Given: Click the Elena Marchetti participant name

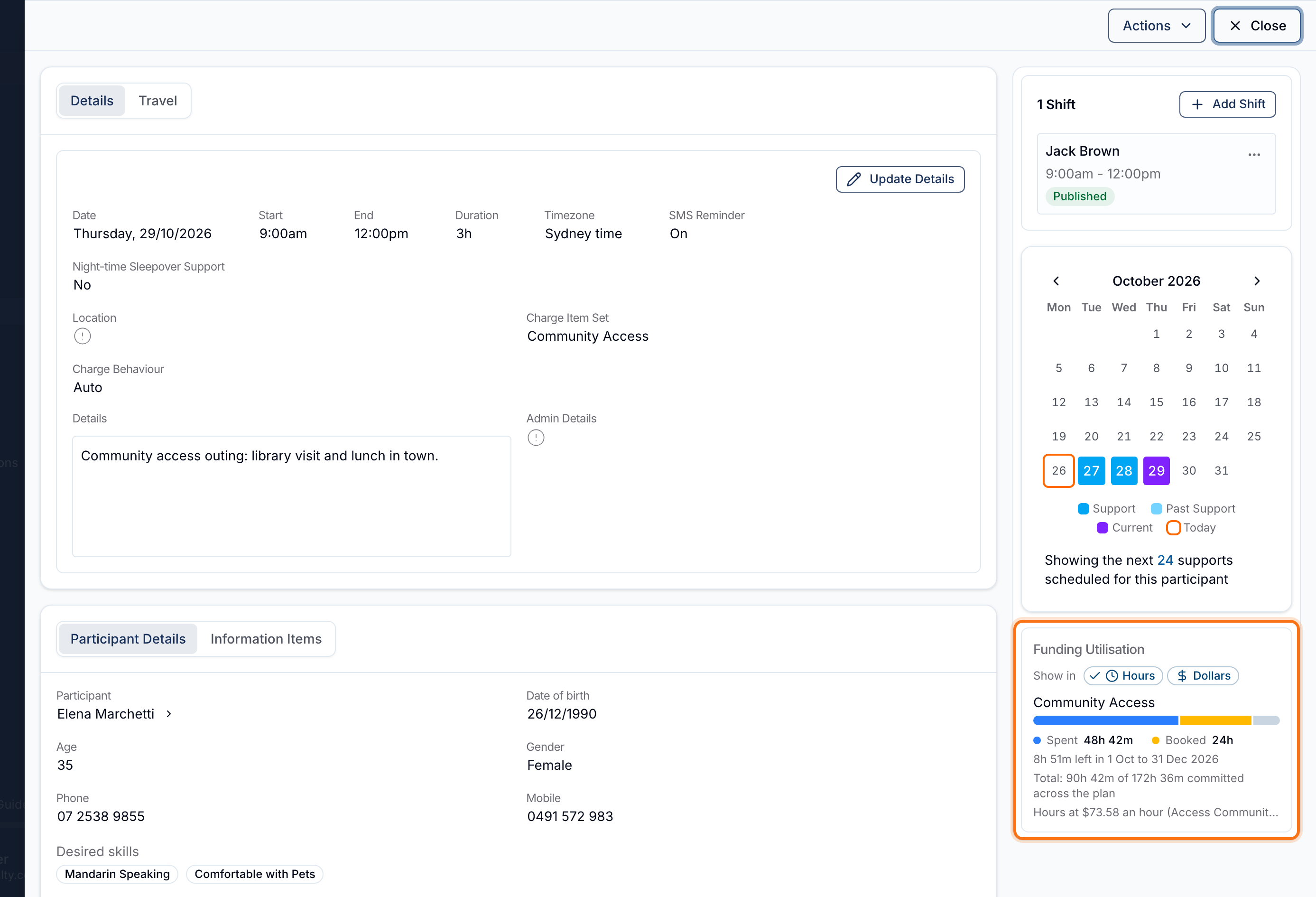Looking at the screenshot, I should 106,714.
